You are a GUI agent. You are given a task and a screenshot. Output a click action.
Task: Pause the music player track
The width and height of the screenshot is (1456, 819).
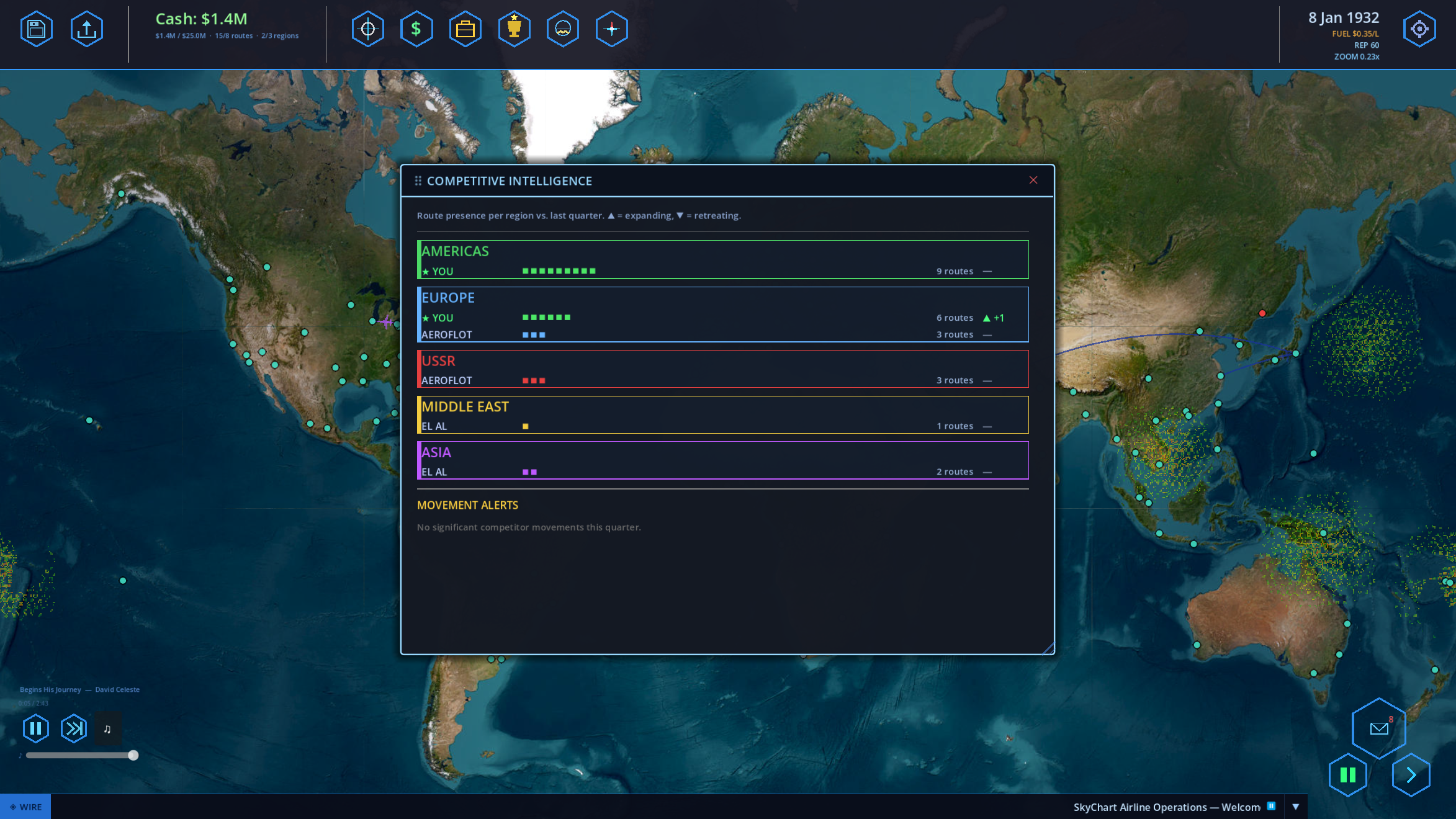click(35, 728)
